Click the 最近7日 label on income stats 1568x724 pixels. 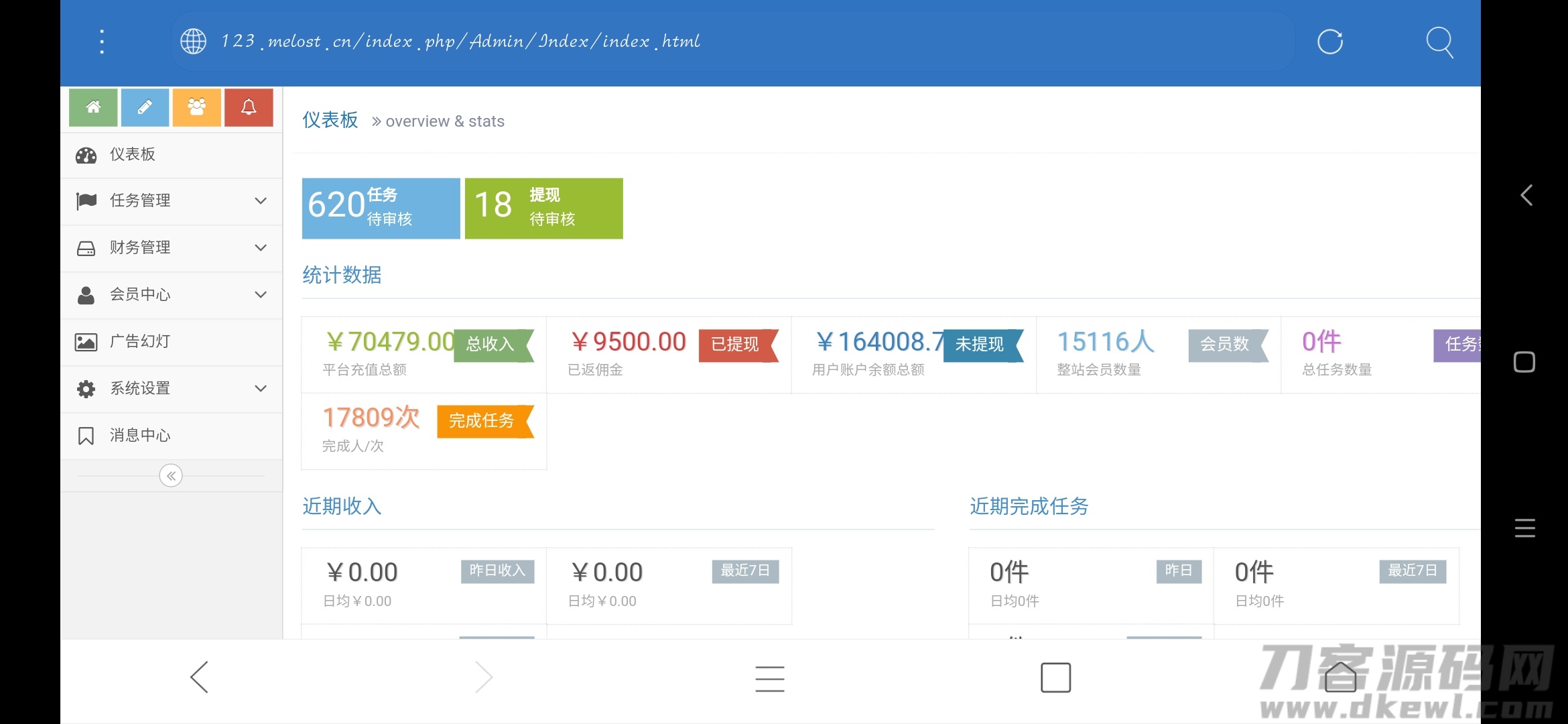pos(745,572)
